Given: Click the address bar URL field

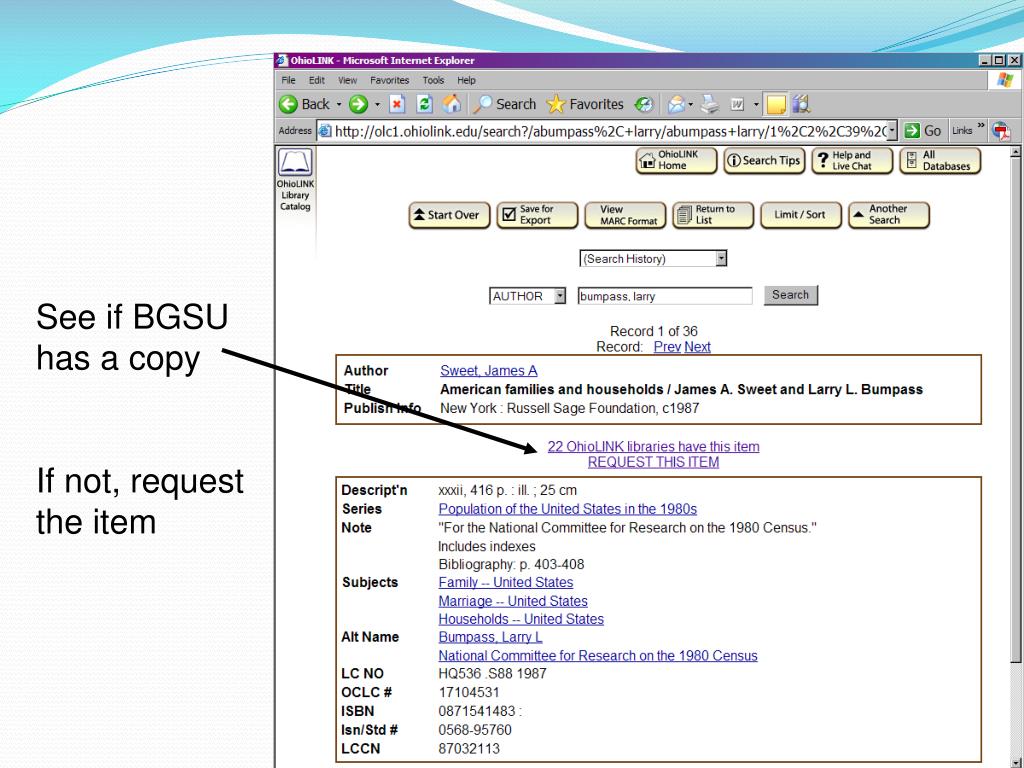Looking at the screenshot, I should point(607,131).
